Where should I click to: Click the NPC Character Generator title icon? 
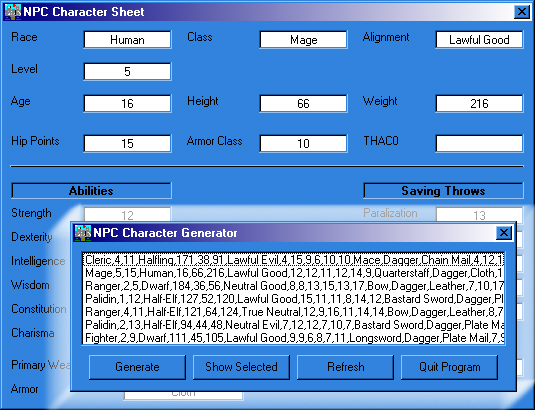[83, 233]
